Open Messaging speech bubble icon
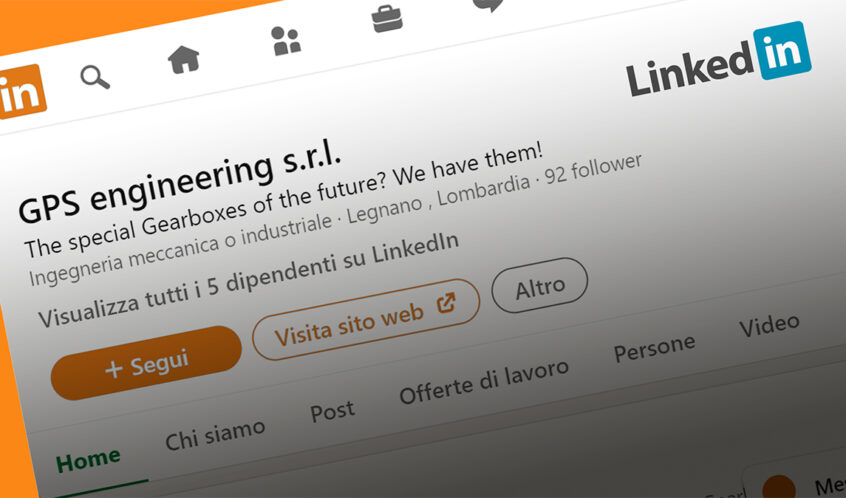This screenshot has width=846, height=498. 488,5
